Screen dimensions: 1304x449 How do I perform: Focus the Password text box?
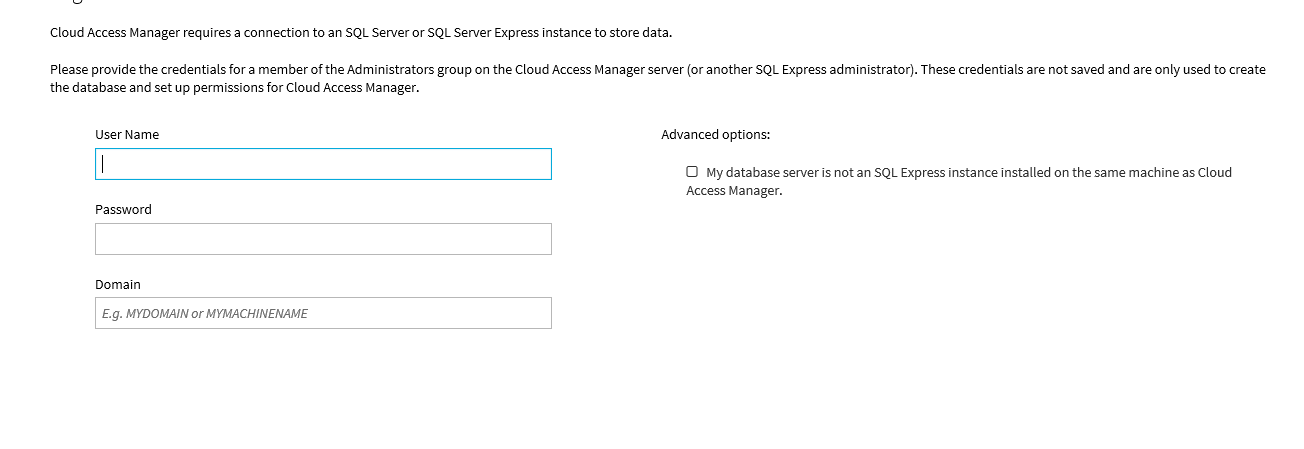click(x=323, y=239)
